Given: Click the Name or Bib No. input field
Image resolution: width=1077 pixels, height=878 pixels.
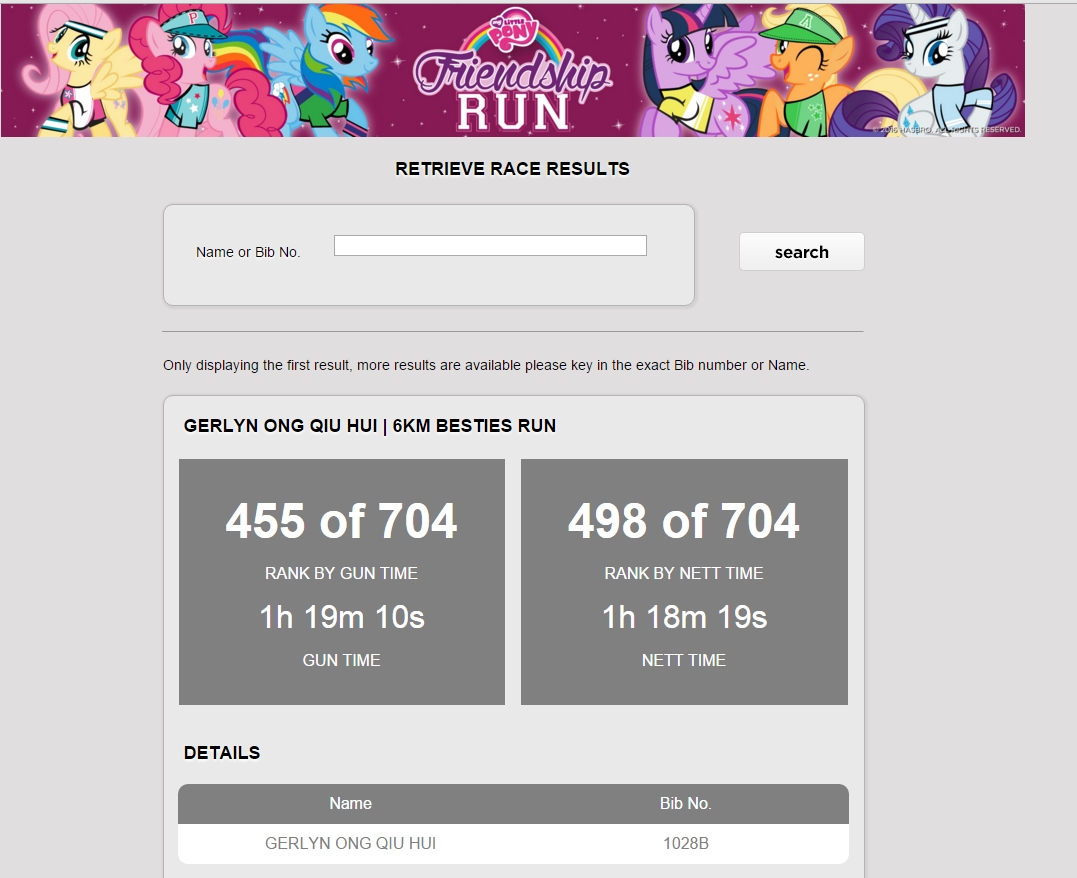Looking at the screenshot, I should tap(490, 245).
